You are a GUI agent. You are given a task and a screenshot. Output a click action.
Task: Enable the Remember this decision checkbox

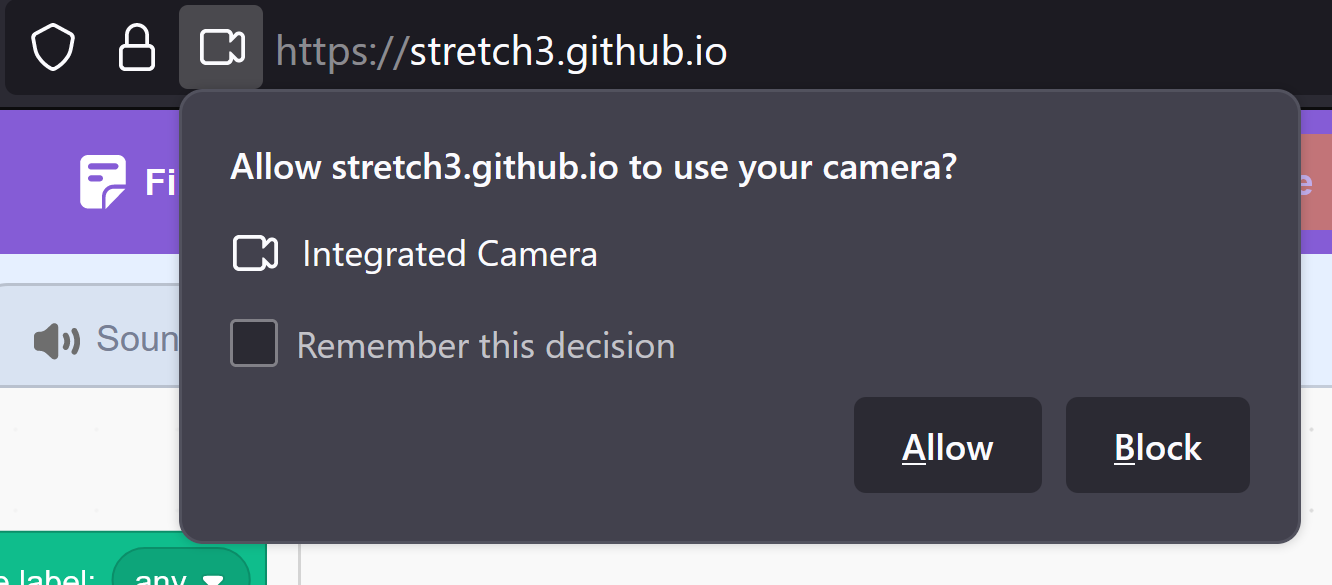(254, 343)
